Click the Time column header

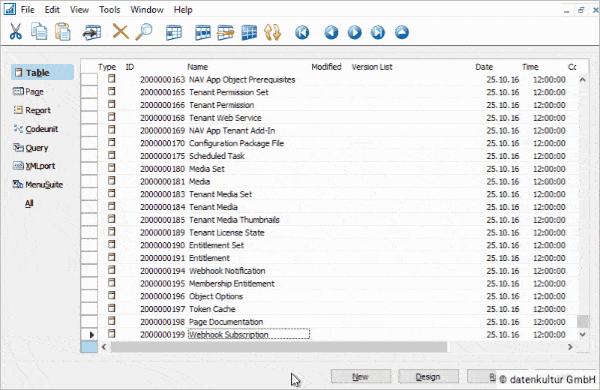click(530, 67)
